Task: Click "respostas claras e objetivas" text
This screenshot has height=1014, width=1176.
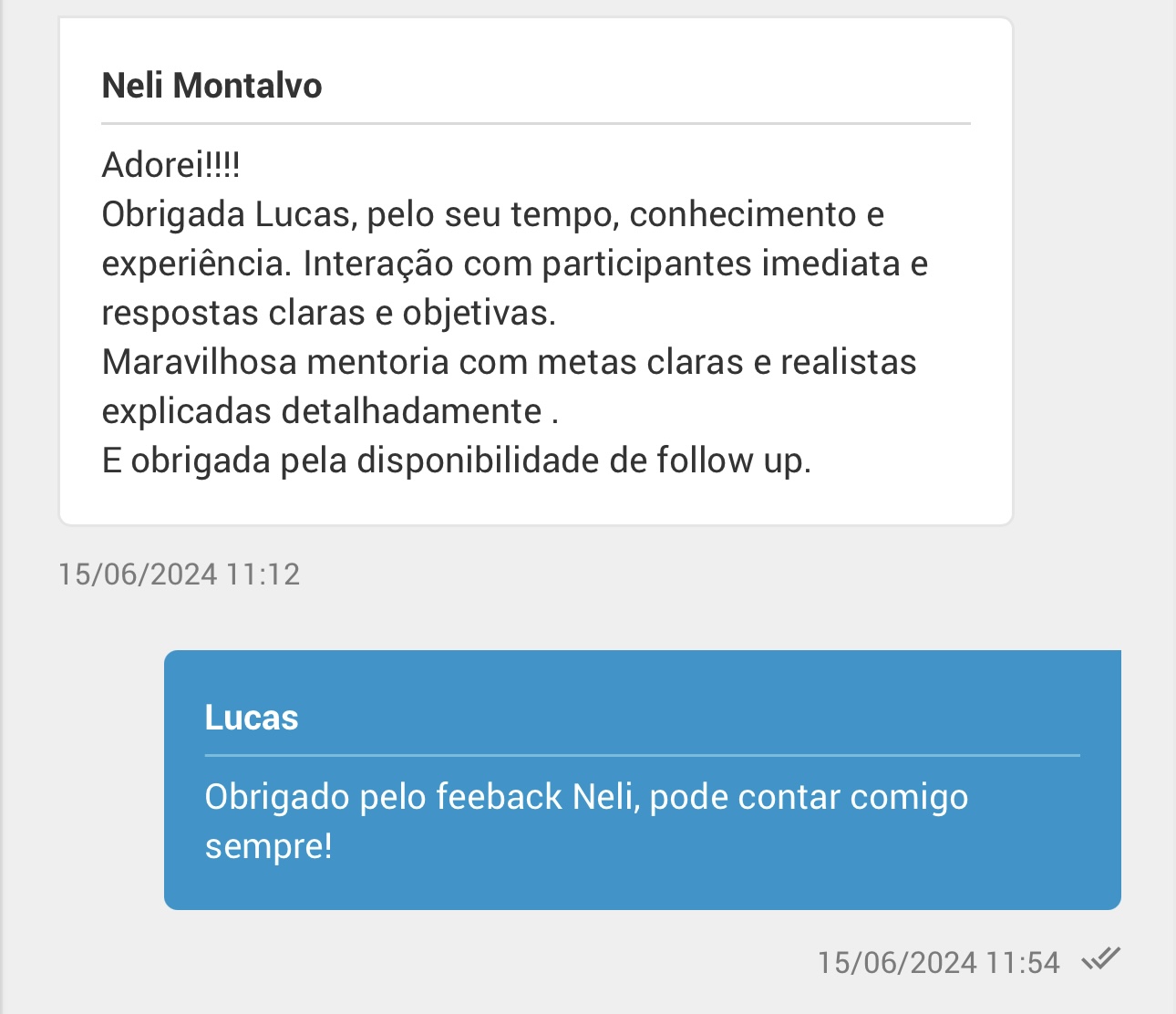Action: tap(328, 313)
